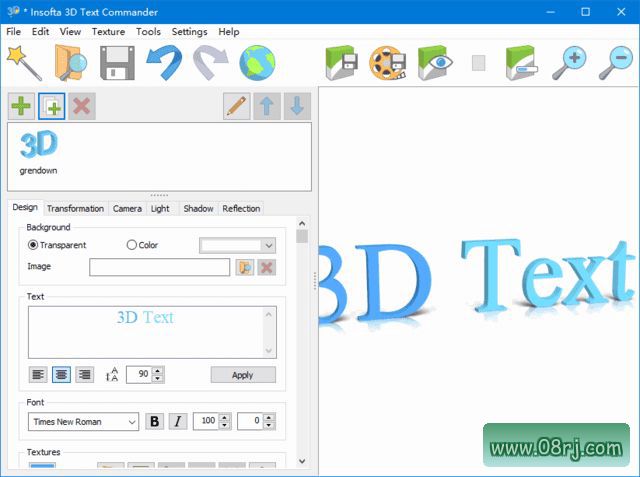Open Times New Roman font dropdown

tap(83, 422)
